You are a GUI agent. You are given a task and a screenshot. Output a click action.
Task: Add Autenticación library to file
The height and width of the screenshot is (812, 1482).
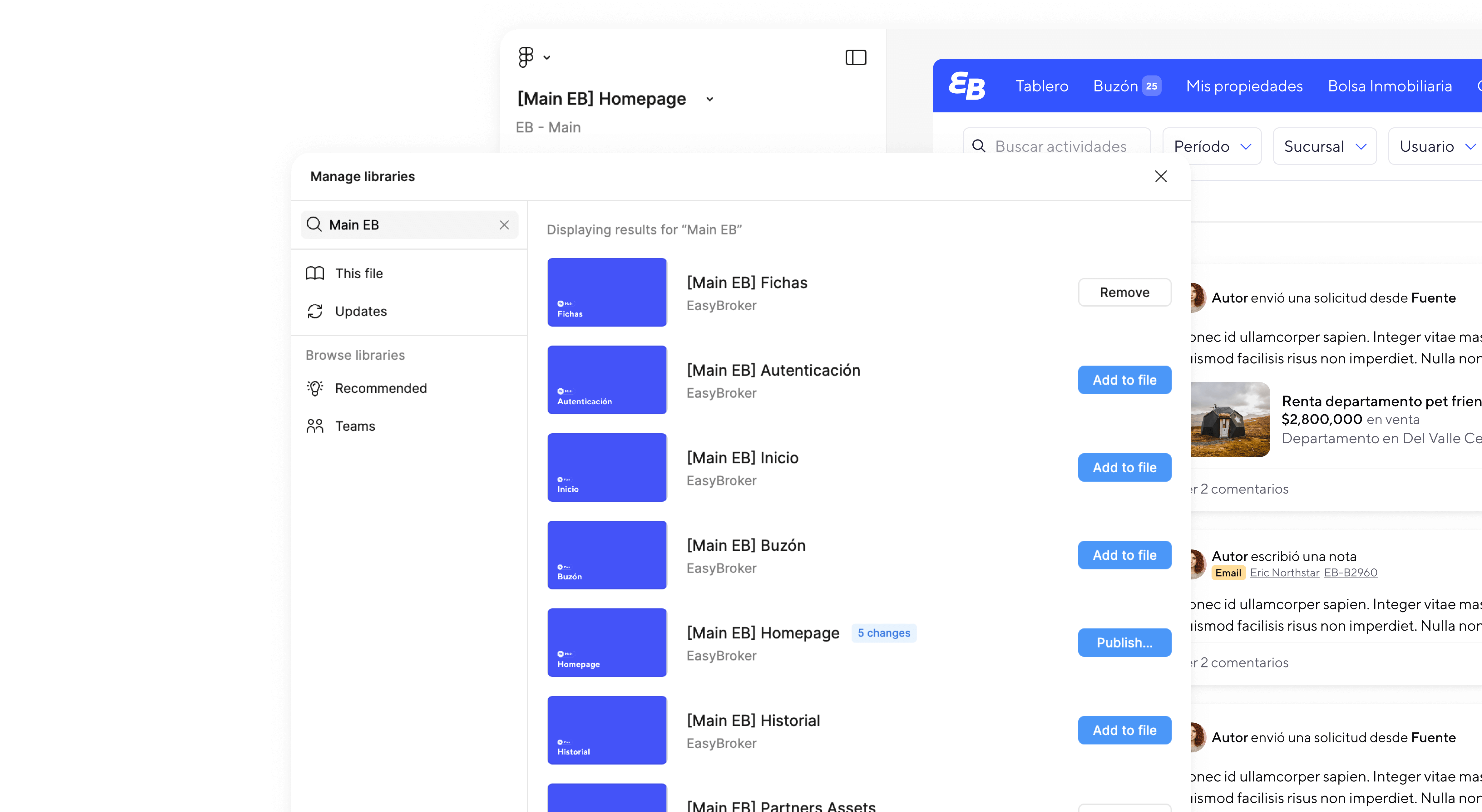[x=1124, y=380]
